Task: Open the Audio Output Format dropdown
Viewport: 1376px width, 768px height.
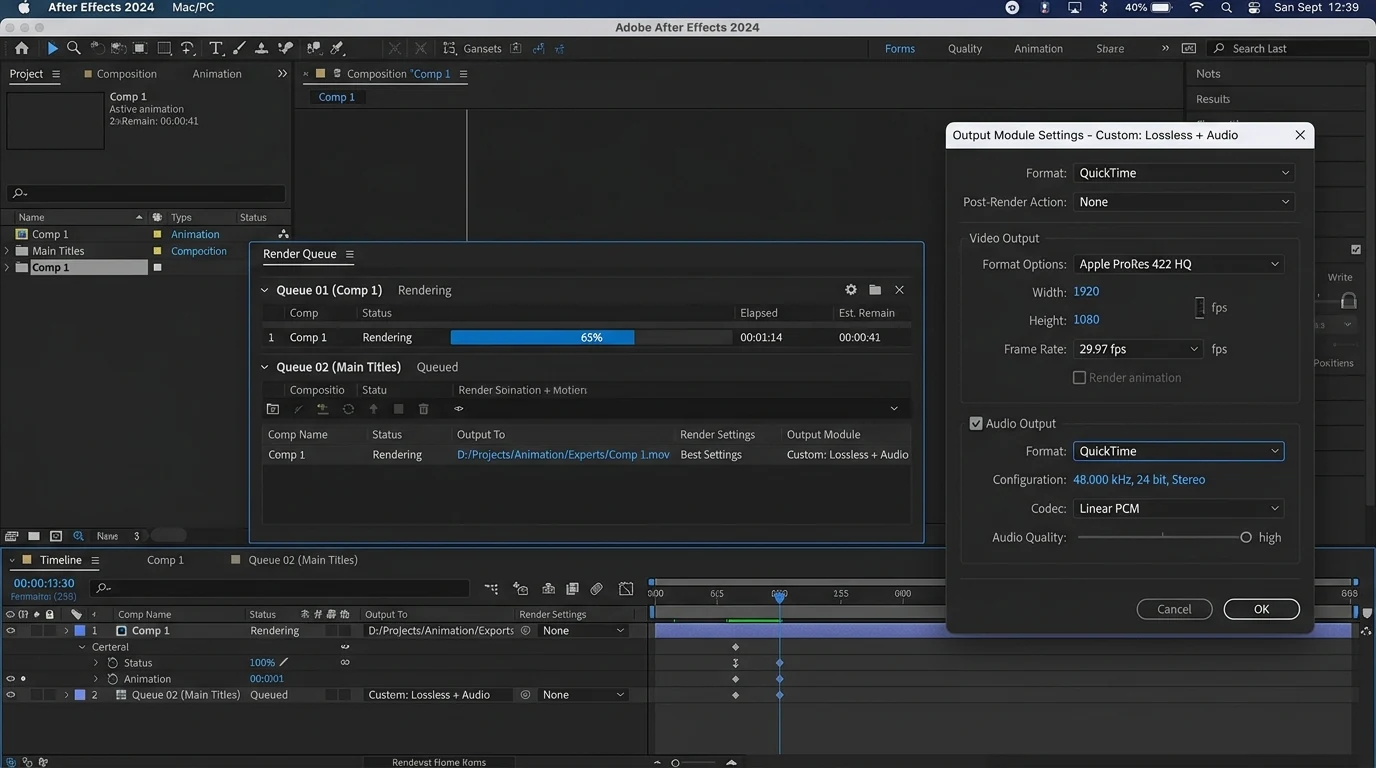Action: (1179, 451)
